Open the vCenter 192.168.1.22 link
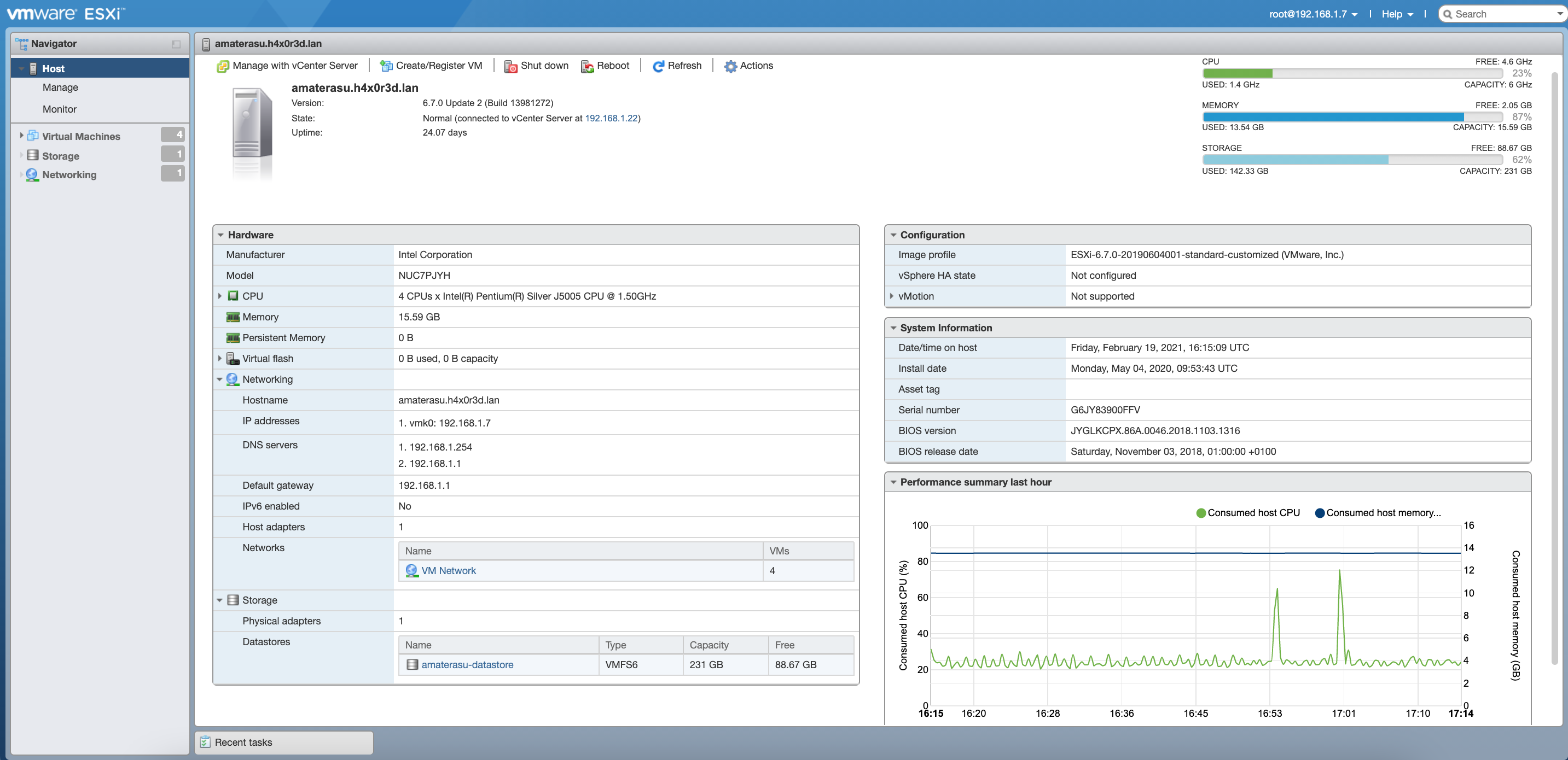Image resolution: width=1568 pixels, height=760 pixels. click(611, 118)
